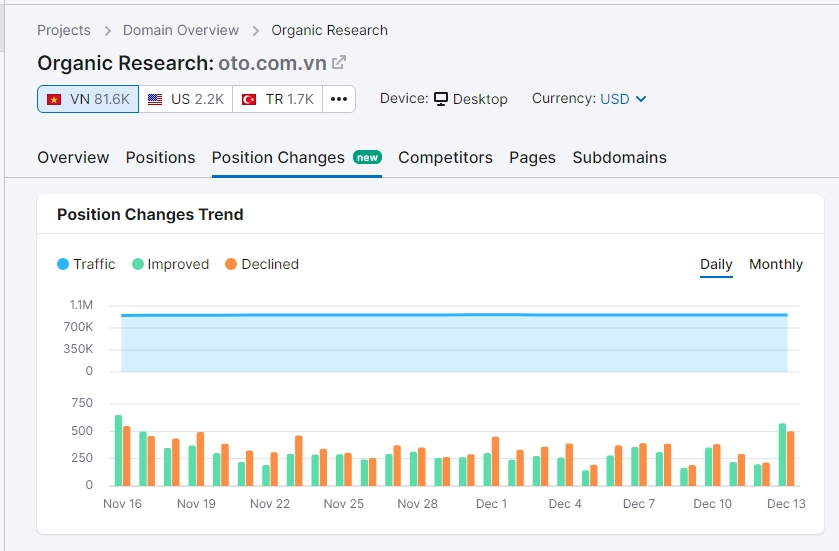This screenshot has height=551, width=839.
Task: Switch chart to Monthly view
Action: pyautogui.click(x=775, y=264)
